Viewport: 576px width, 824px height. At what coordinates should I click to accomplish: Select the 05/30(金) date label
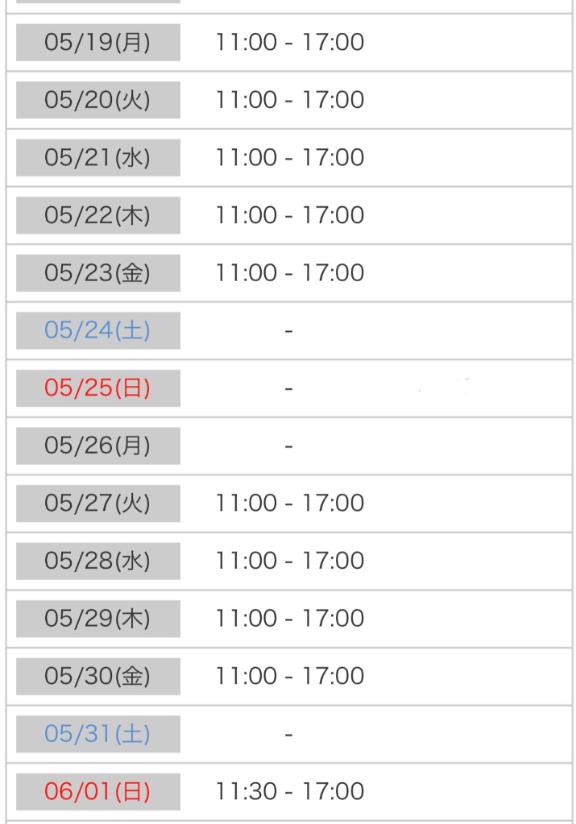(98, 676)
